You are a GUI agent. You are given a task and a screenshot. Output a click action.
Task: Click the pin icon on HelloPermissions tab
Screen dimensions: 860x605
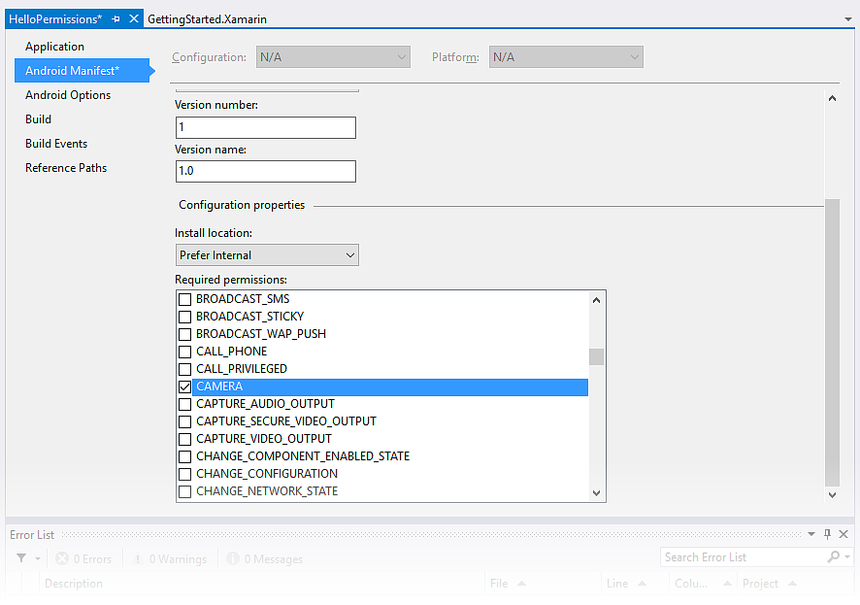tap(115, 18)
